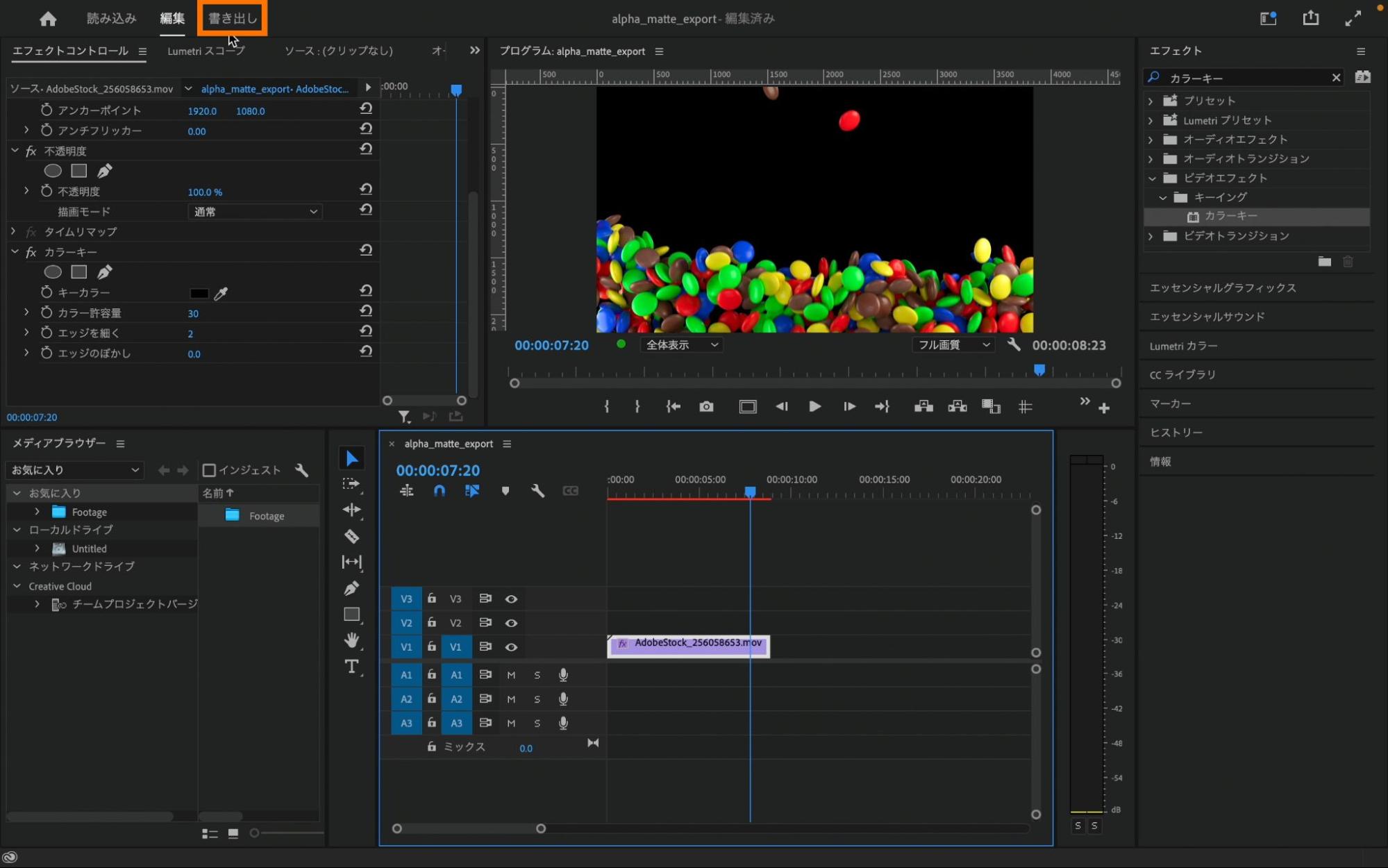The image size is (1388, 868).
Task: Open the Lumetri スコープ tab
Action: [x=206, y=51]
